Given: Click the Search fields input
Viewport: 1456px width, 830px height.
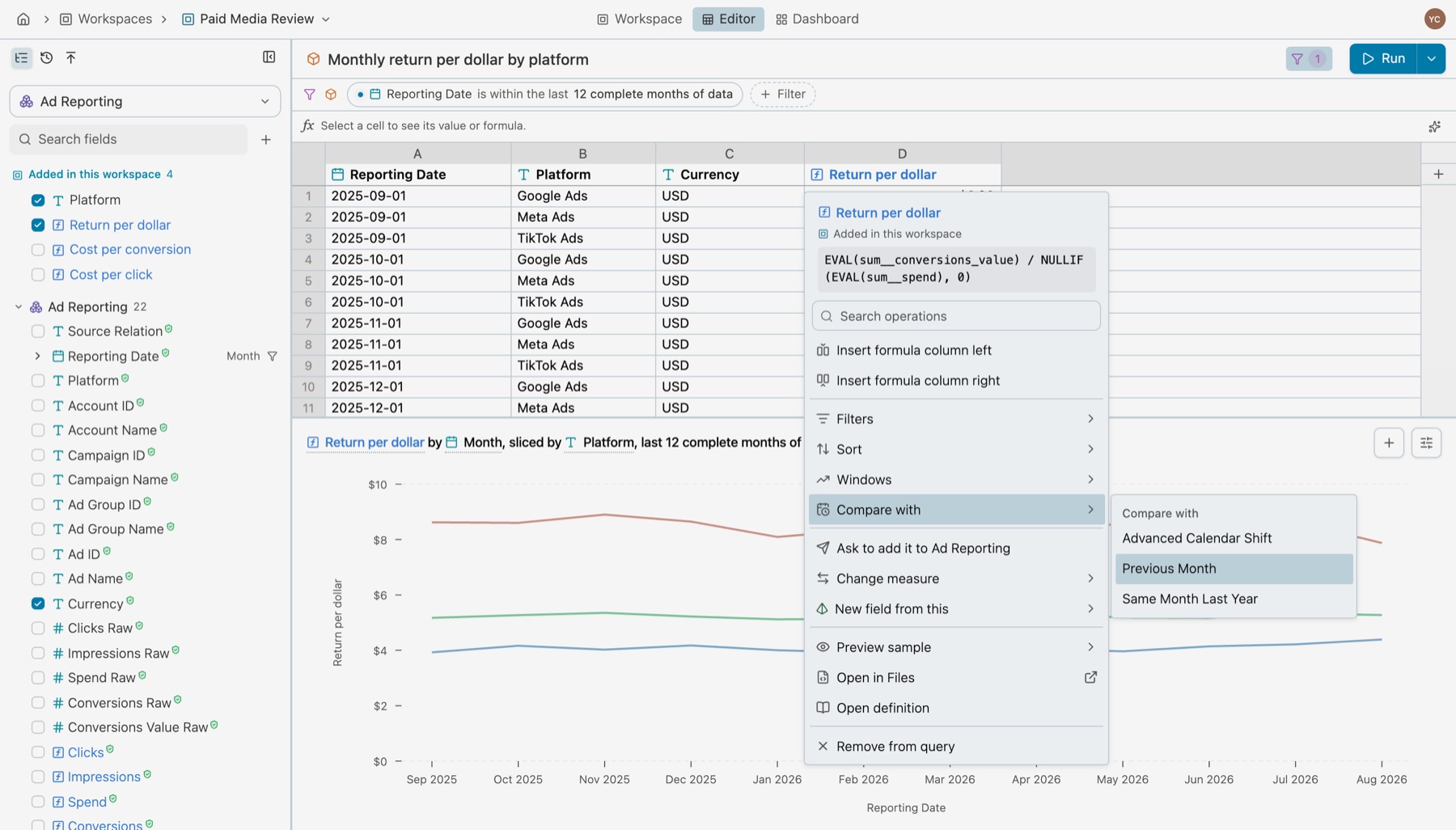Looking at the screenshot, I should 129,139.
